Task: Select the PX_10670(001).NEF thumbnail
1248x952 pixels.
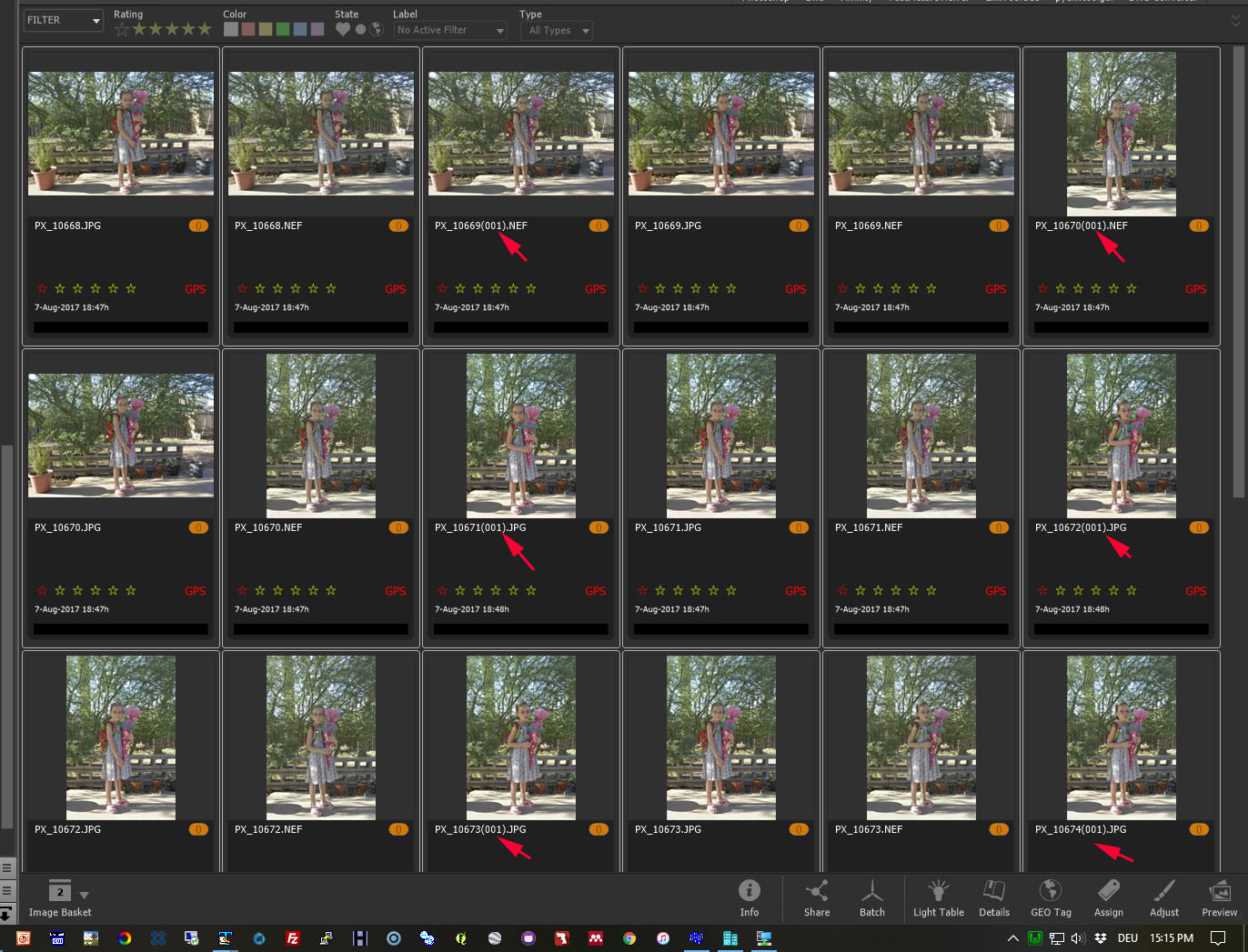Action: (x=1122, y=134)
